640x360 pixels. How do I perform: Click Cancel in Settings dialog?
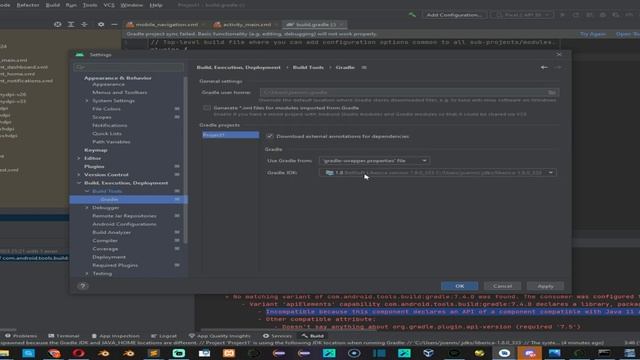502,286
